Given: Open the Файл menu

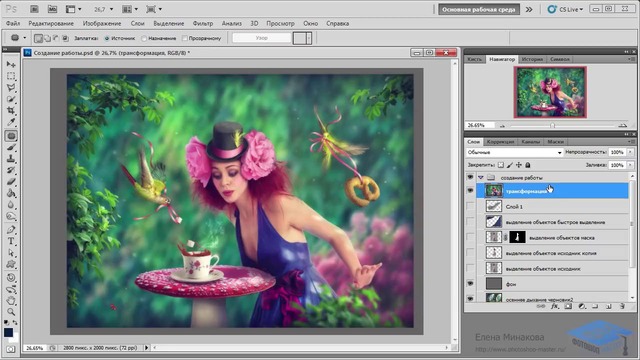Looking at the screenshot, I should (x=13, y=23).
